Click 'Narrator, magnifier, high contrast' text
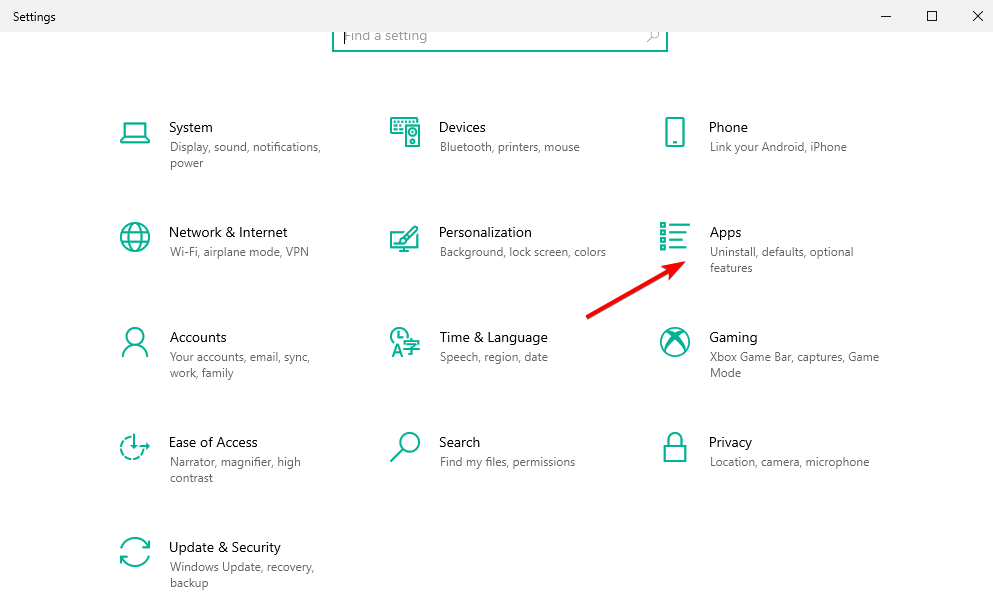The image size is (993, 604). 235,470
